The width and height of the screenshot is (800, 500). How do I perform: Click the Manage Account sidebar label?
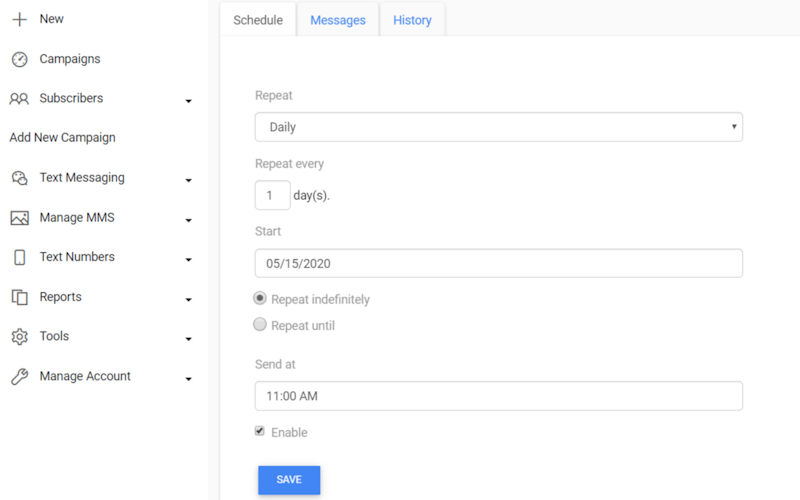[x=85, y=376]
